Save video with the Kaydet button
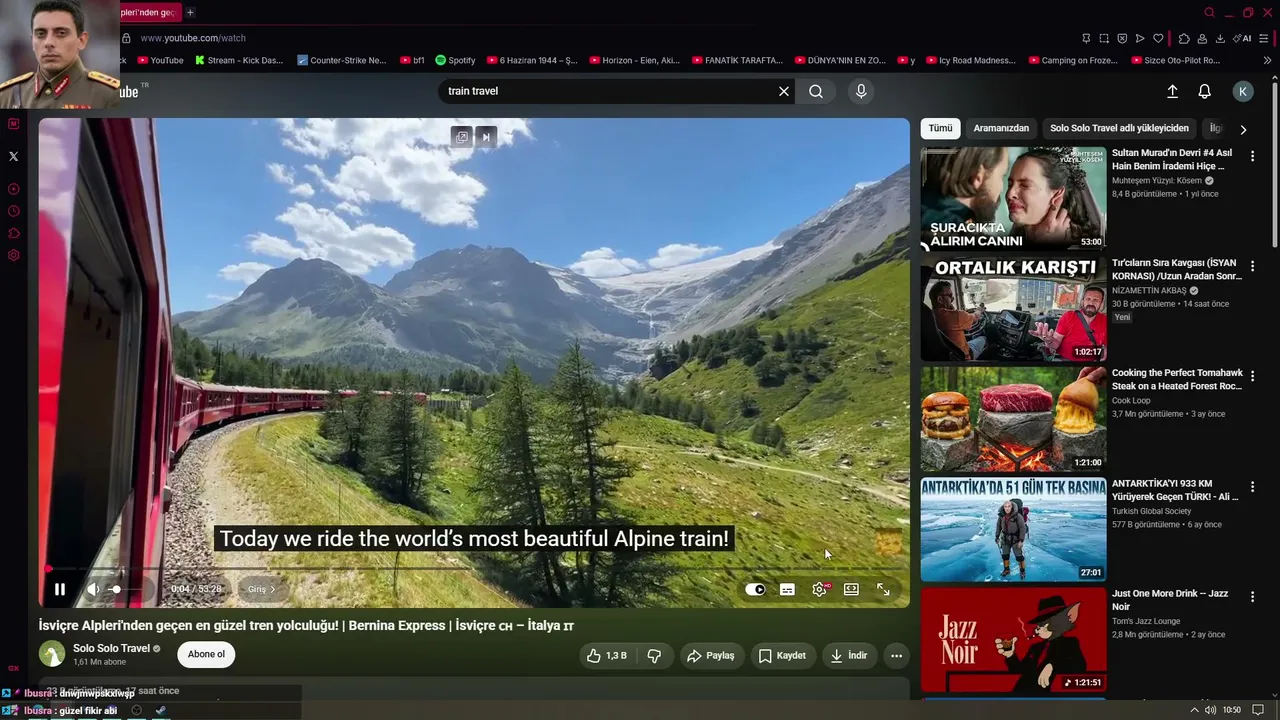Screen dimensions: 1280x720 coord(782,656)
